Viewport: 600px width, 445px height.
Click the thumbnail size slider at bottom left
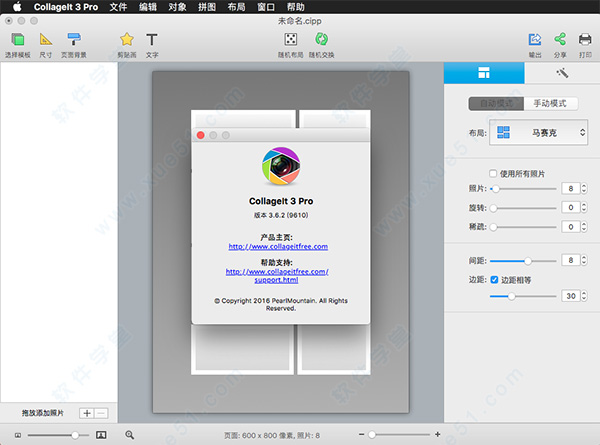coord(58,435)
